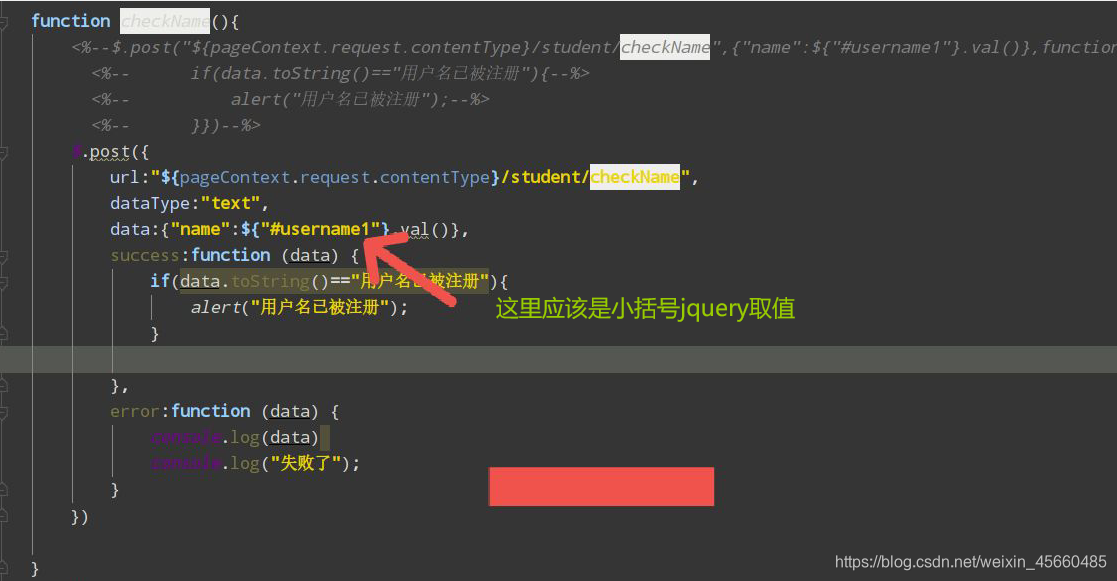1117x581 pixels.
Task: Click the red highlighted rectangle overlay
Action: tap(600, 486)
